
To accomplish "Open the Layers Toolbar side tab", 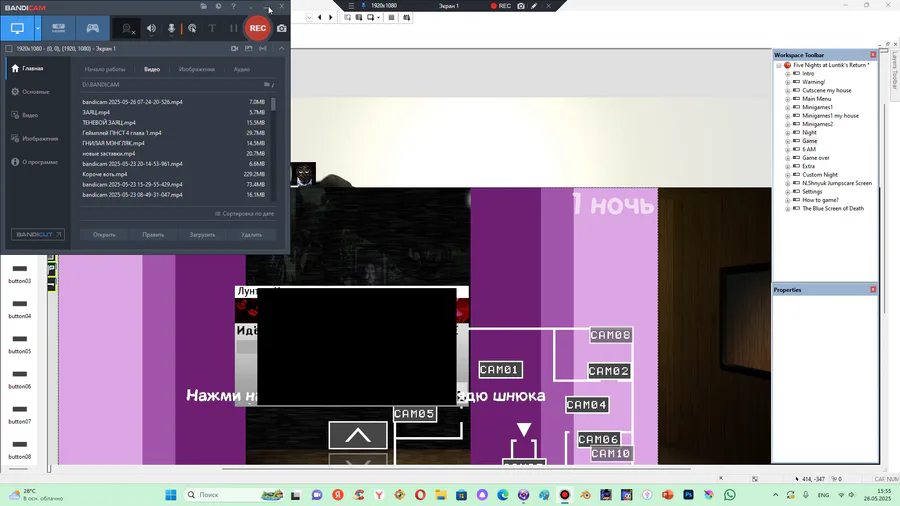I will click(894, 71).
